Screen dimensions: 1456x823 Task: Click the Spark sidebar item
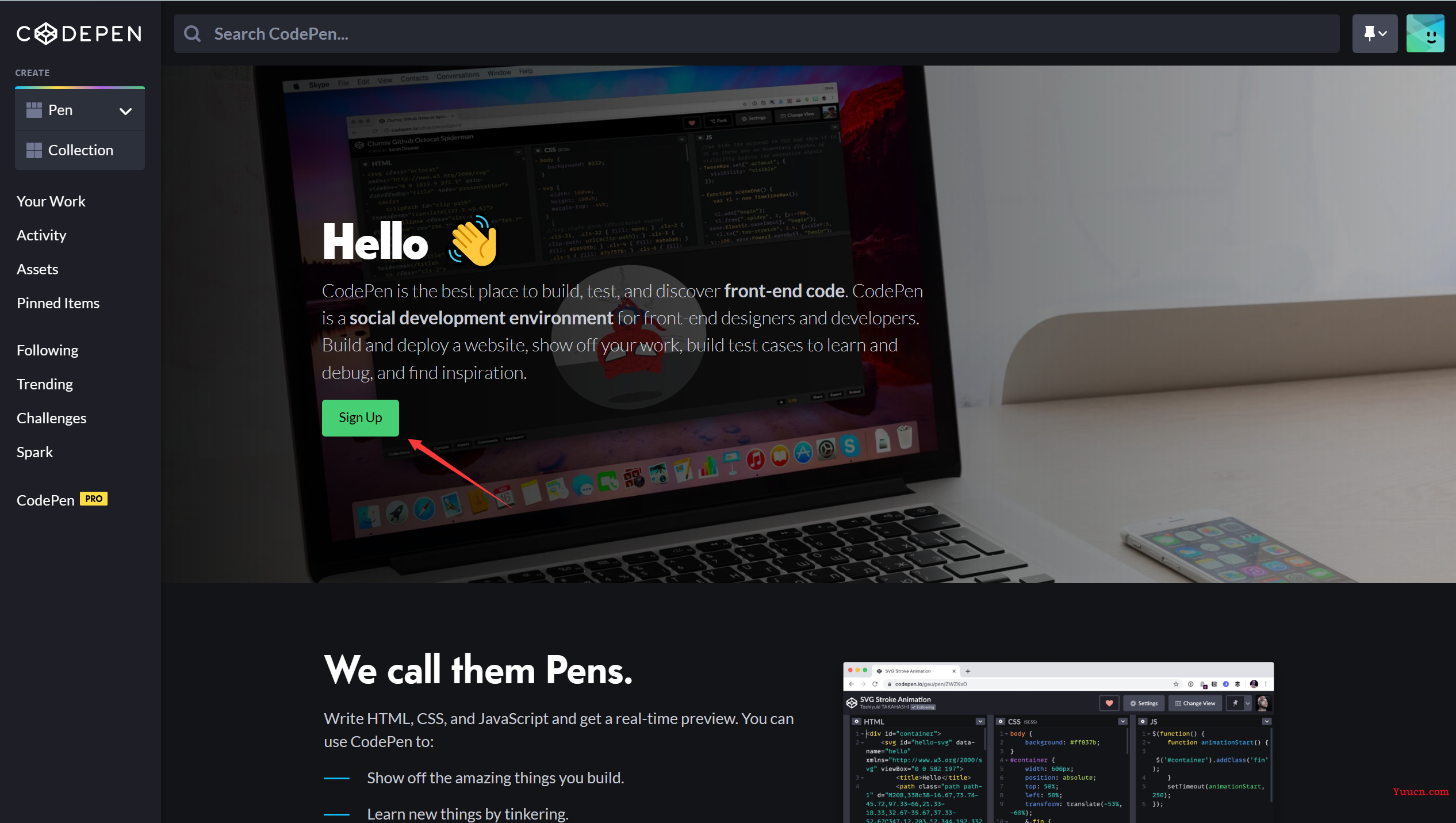[x=35, y=451]
